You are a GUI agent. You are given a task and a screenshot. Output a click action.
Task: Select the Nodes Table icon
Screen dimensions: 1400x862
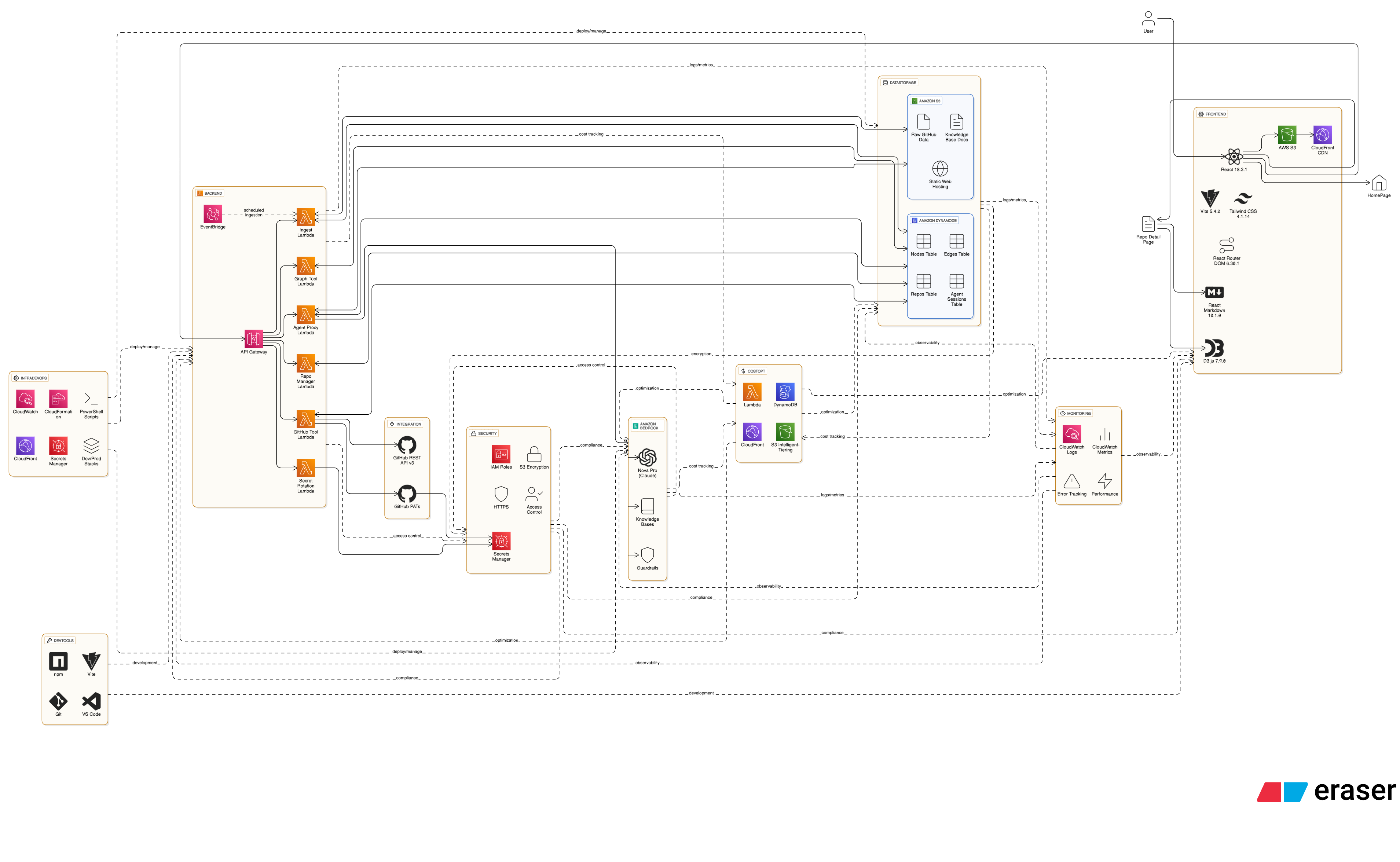923,241
